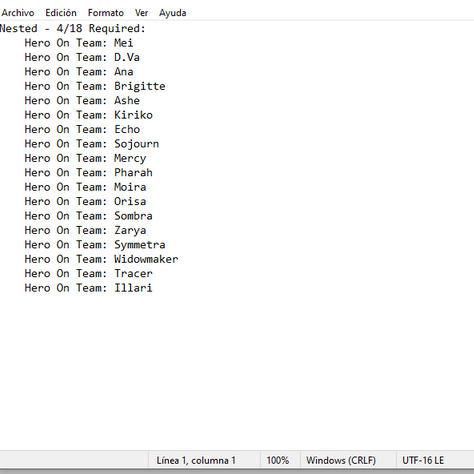Click the 'Hero On Team: Symmetra' line
Viewport: 474px width, 474px height.
(x=95, y=244)
